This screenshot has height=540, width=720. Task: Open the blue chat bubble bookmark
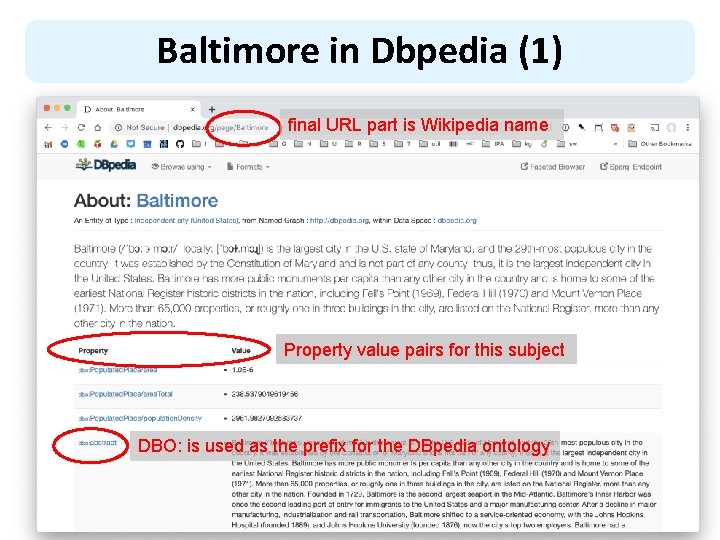(131, 144)
